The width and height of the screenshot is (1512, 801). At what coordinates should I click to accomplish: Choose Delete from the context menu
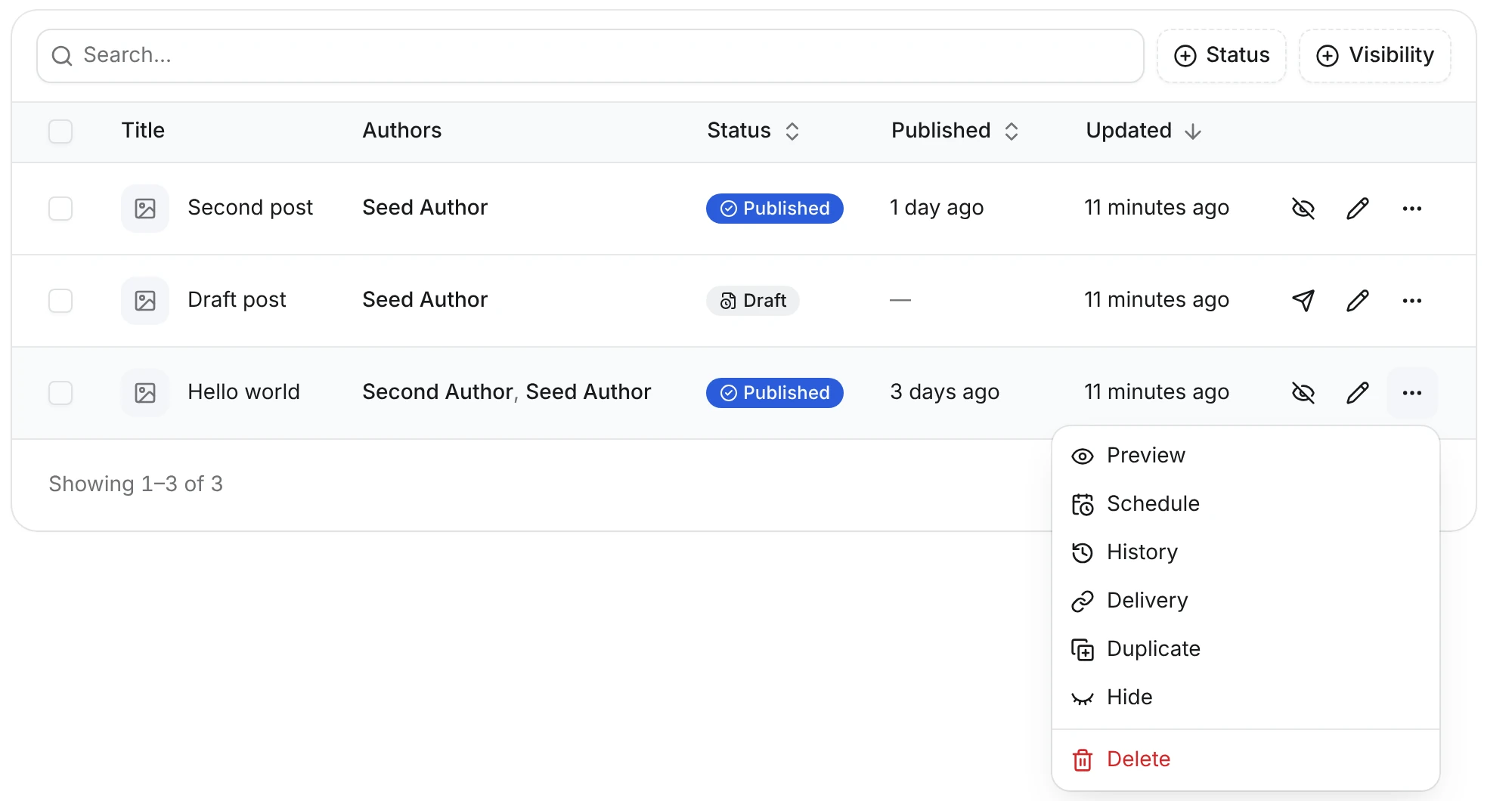pos(1246,759)
